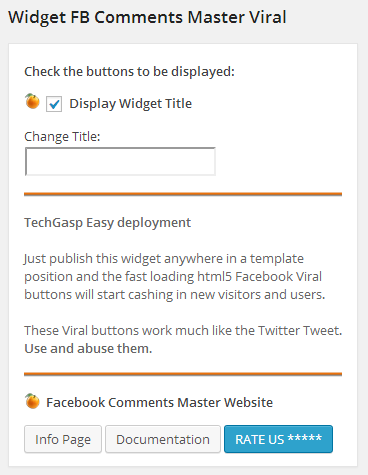
Task: Click the 'Check the buttons to be displayed' text
Action: point(129,72)
